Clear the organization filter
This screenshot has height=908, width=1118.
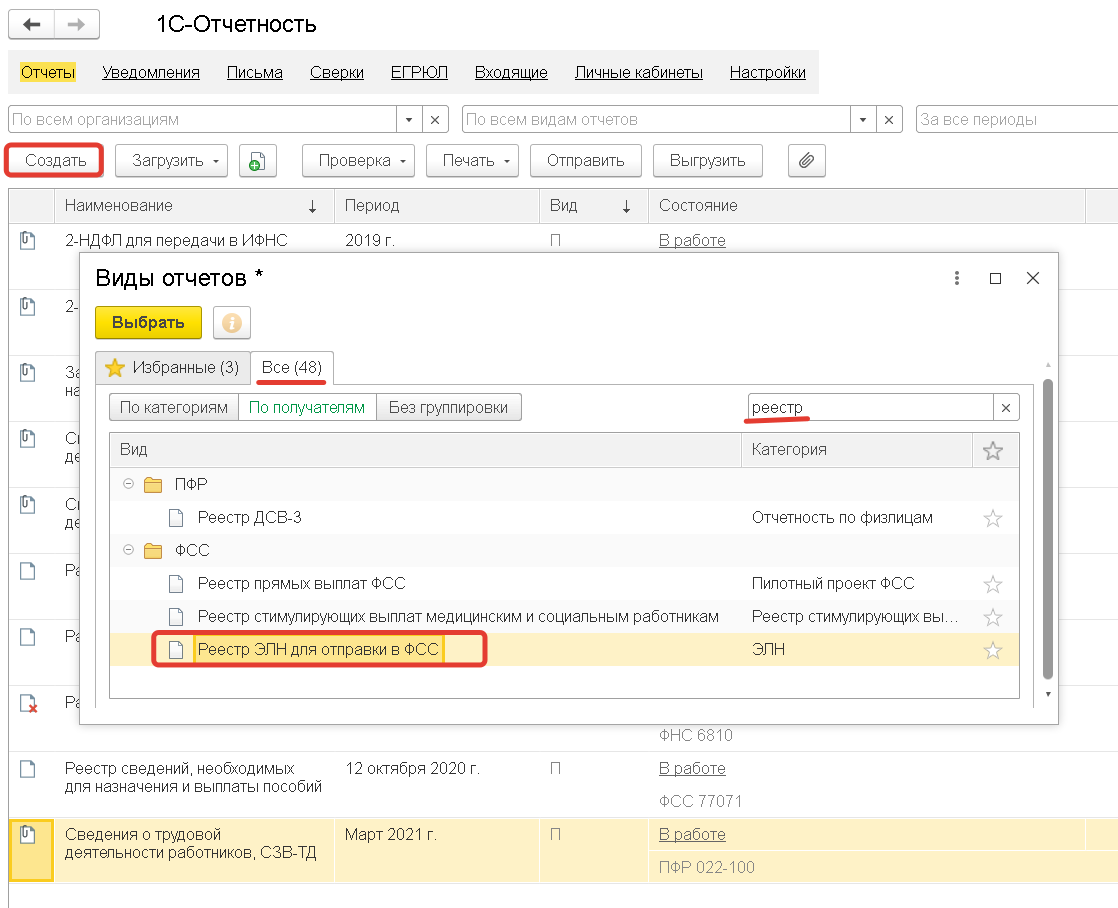coord(435,120)
